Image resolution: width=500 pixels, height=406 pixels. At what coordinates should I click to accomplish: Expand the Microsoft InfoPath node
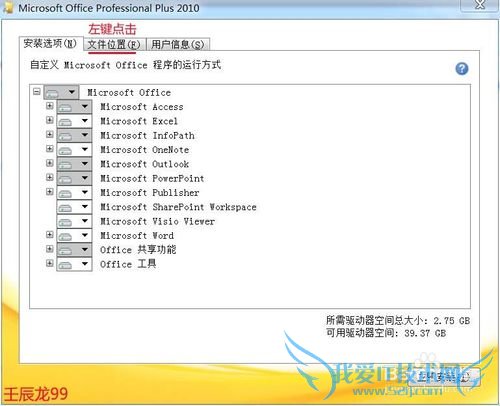click(49, 134)
